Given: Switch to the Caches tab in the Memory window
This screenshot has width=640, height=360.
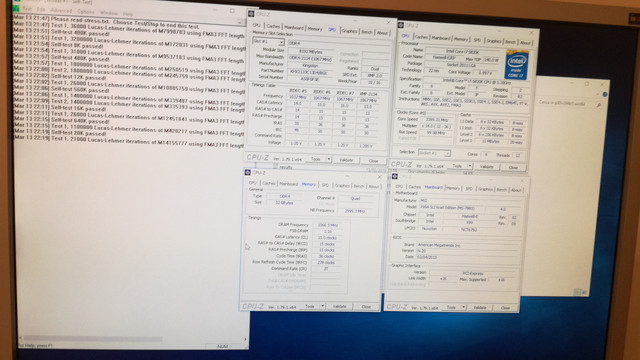Looking at the screenshot, I should point(269,183).
